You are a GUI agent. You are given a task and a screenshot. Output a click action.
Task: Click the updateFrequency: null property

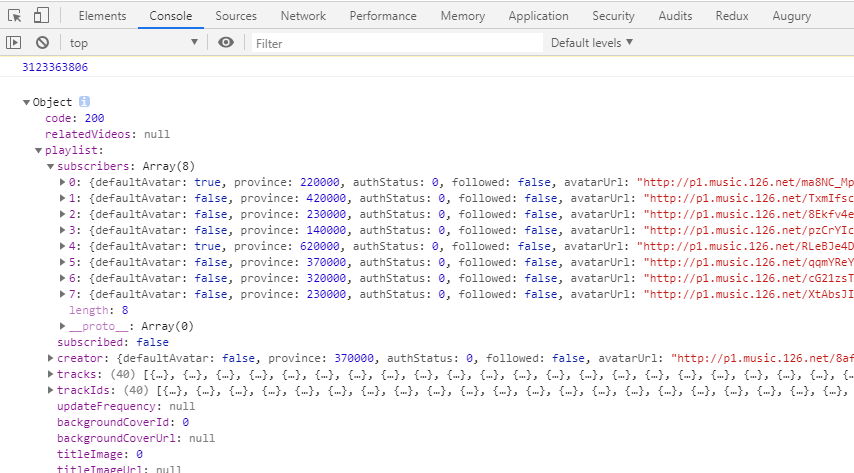click(126, 407)
